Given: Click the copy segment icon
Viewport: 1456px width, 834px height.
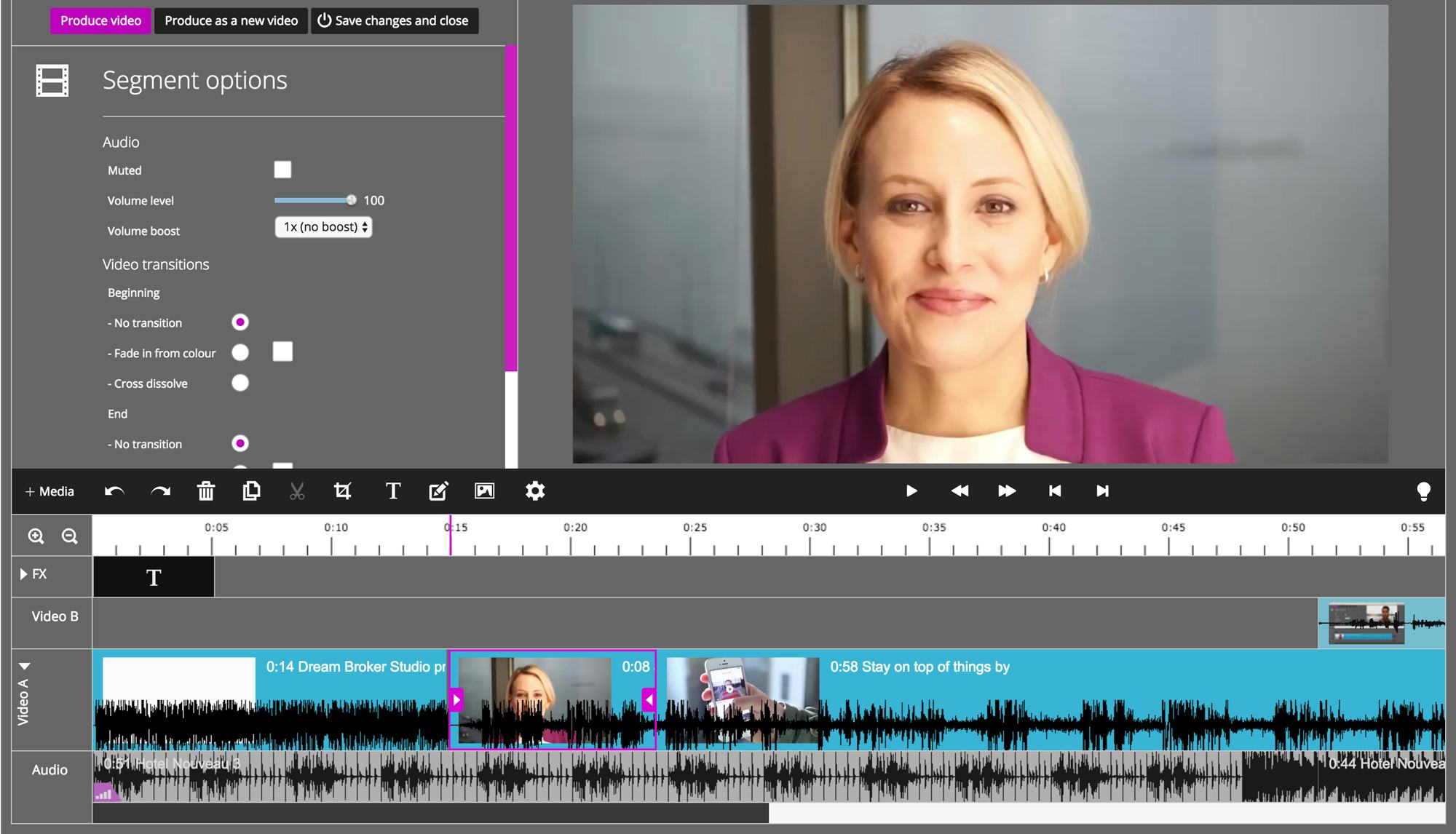Looking at the screenshot, I should [x=251, y=490].
